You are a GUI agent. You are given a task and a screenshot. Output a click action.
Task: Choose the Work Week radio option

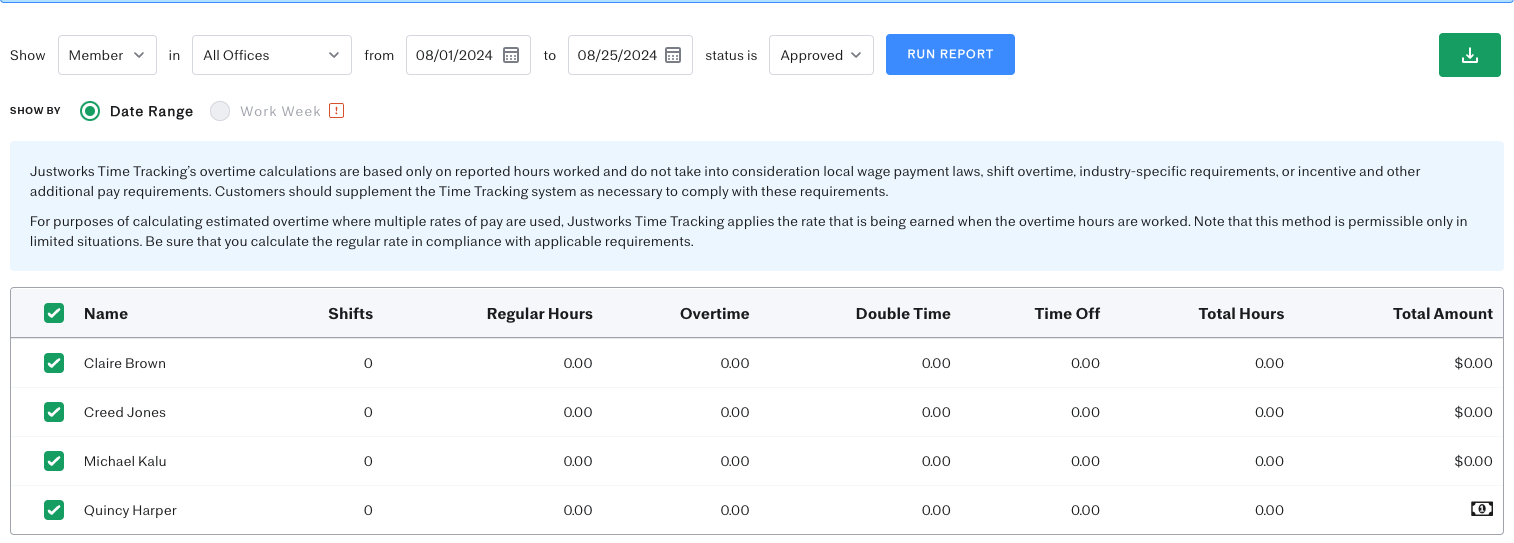220,111
